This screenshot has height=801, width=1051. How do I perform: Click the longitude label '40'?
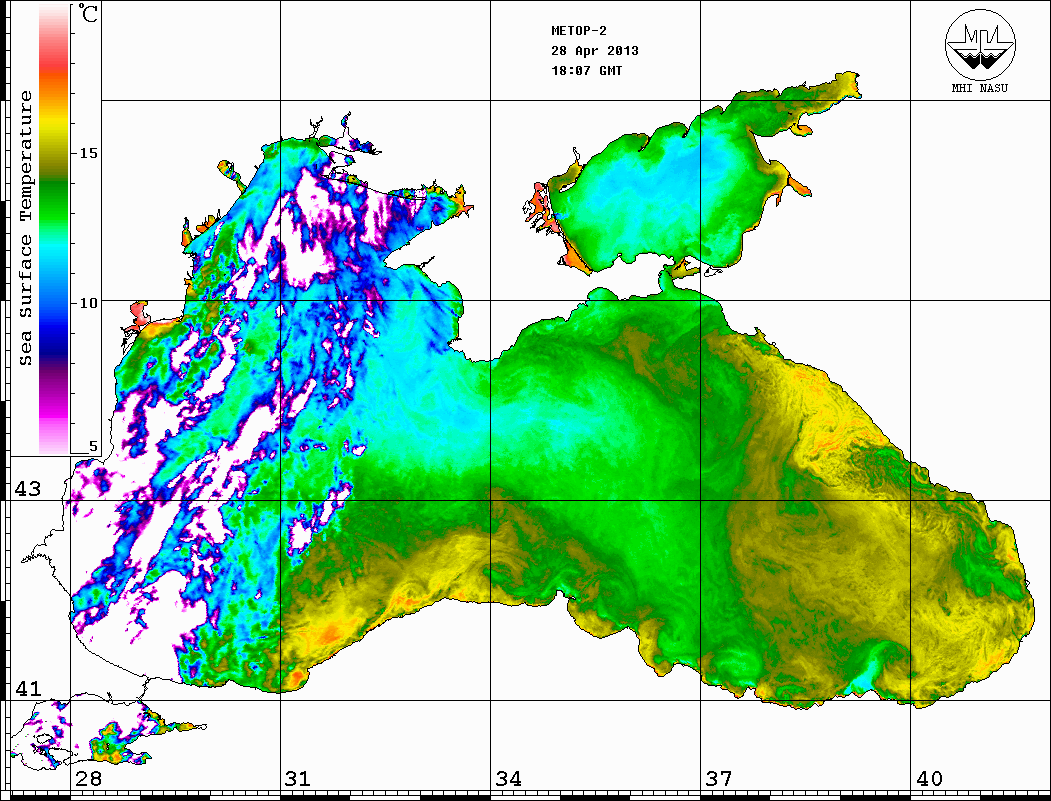point(929,778)
